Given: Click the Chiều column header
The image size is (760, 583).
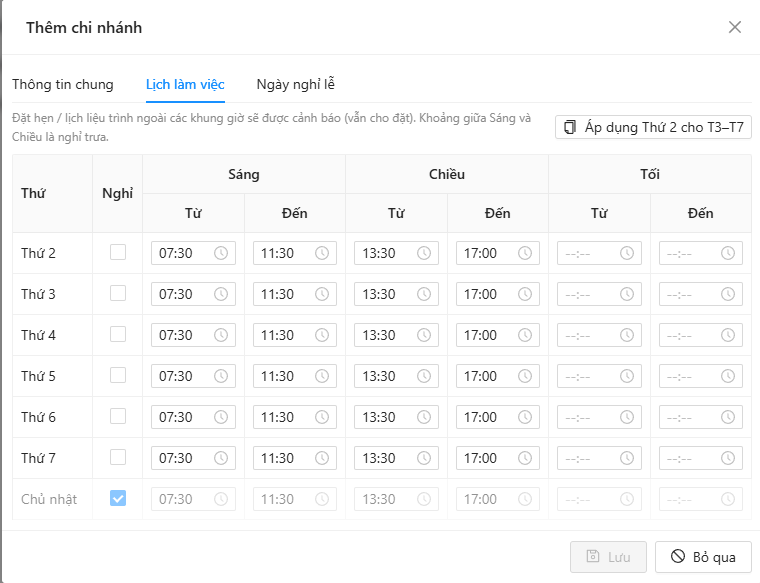Looking at the screenshot, I should coord(447,174).
